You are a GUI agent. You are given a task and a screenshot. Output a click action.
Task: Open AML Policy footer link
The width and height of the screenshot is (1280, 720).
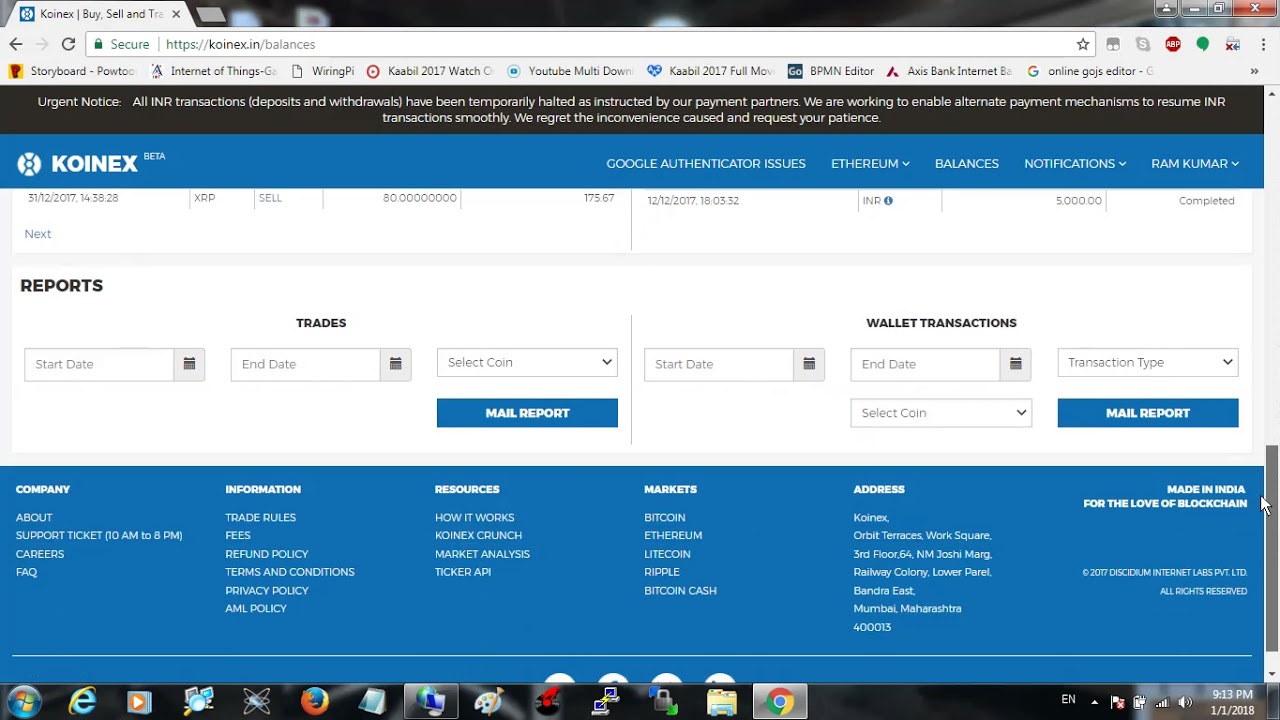coord(255,609)
